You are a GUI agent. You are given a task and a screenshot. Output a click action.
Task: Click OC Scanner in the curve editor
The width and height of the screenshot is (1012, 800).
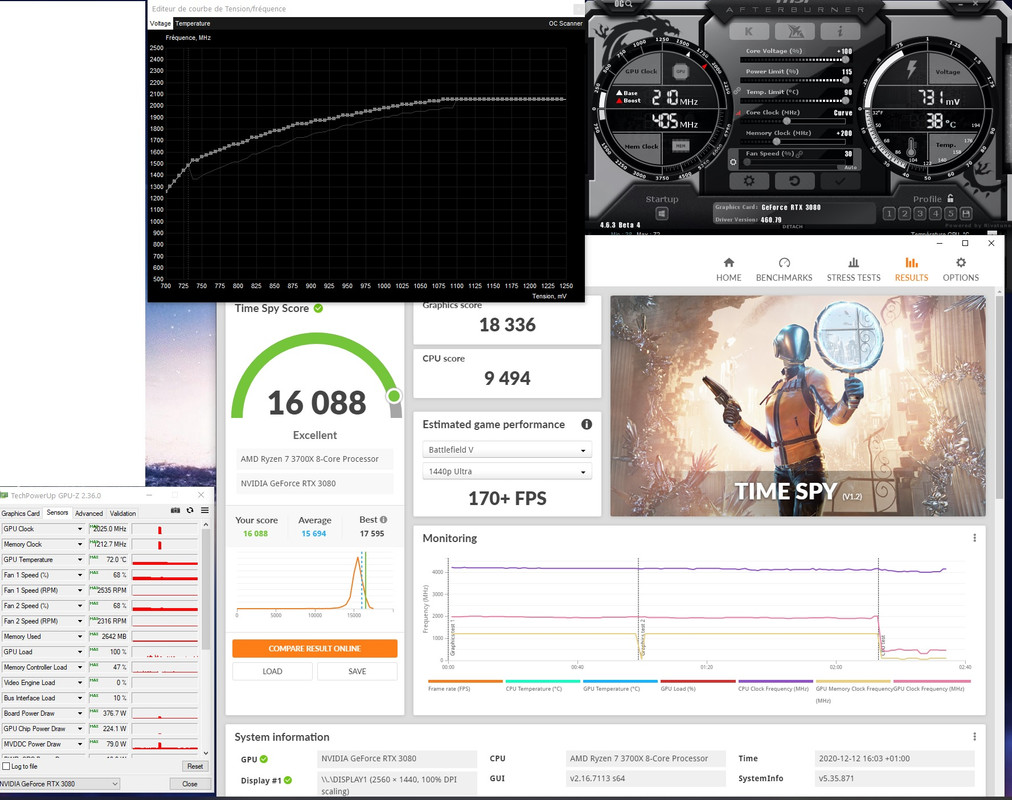[565, 23]
